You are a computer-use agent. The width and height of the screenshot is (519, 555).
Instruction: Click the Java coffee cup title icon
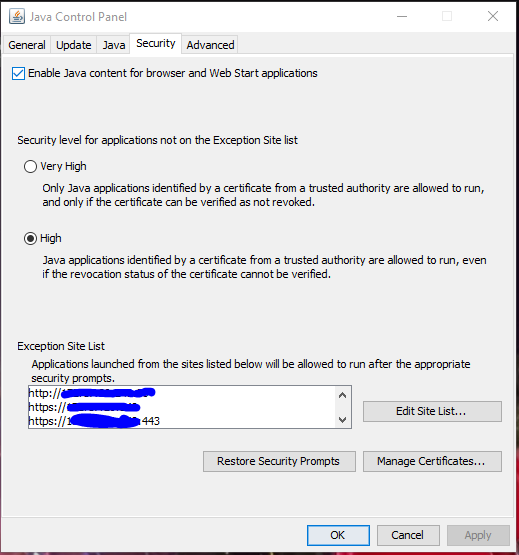coord(17,16)
